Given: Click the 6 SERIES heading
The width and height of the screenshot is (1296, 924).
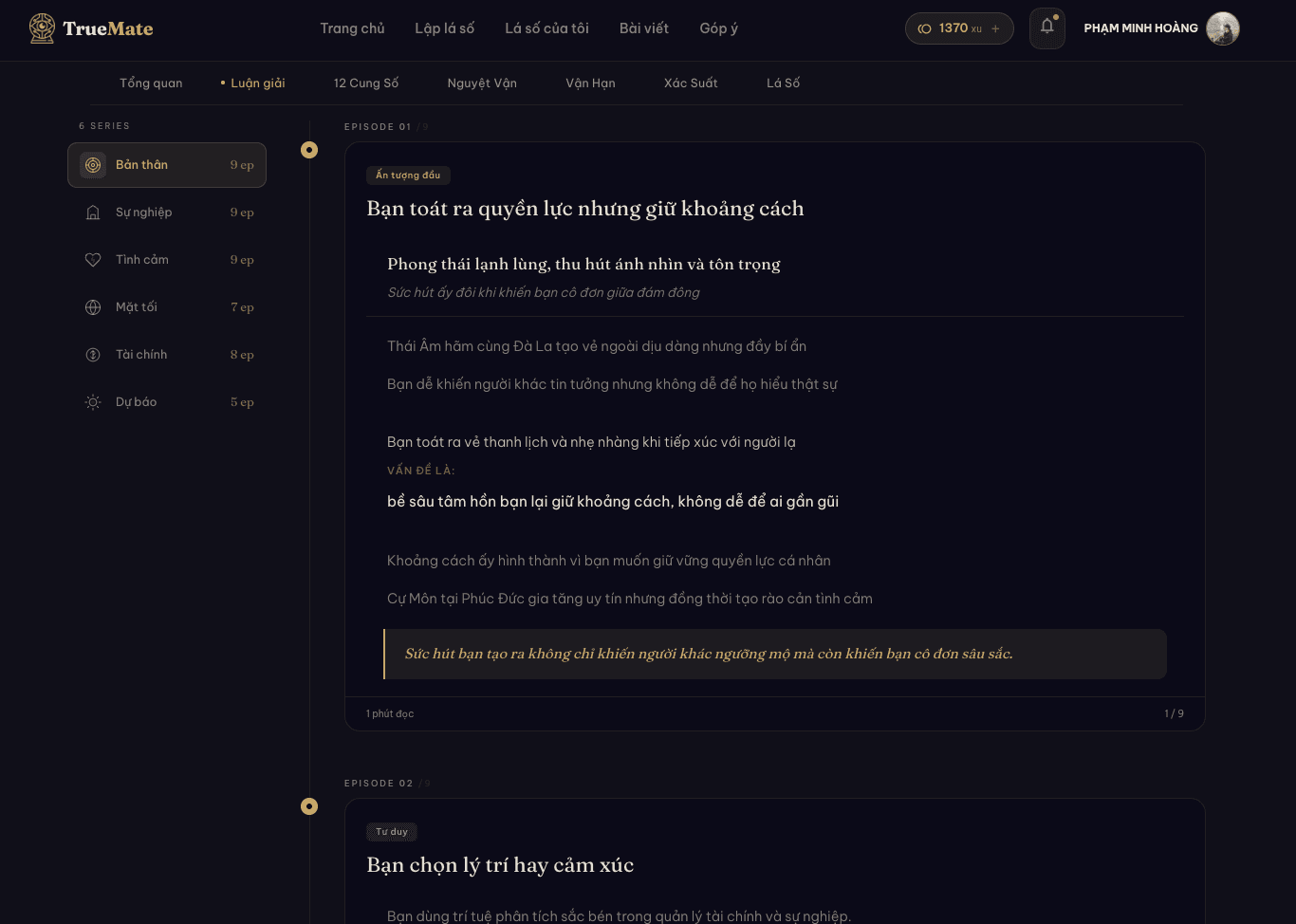Looking at the screenshot, I should (x=104, y=126).
